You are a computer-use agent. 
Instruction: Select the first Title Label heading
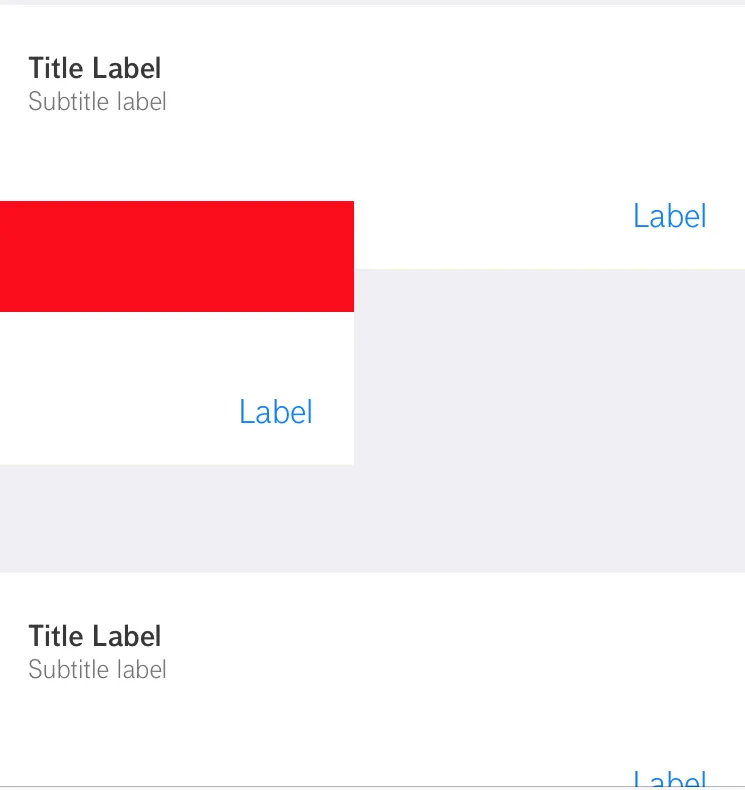tap(94, 68)
